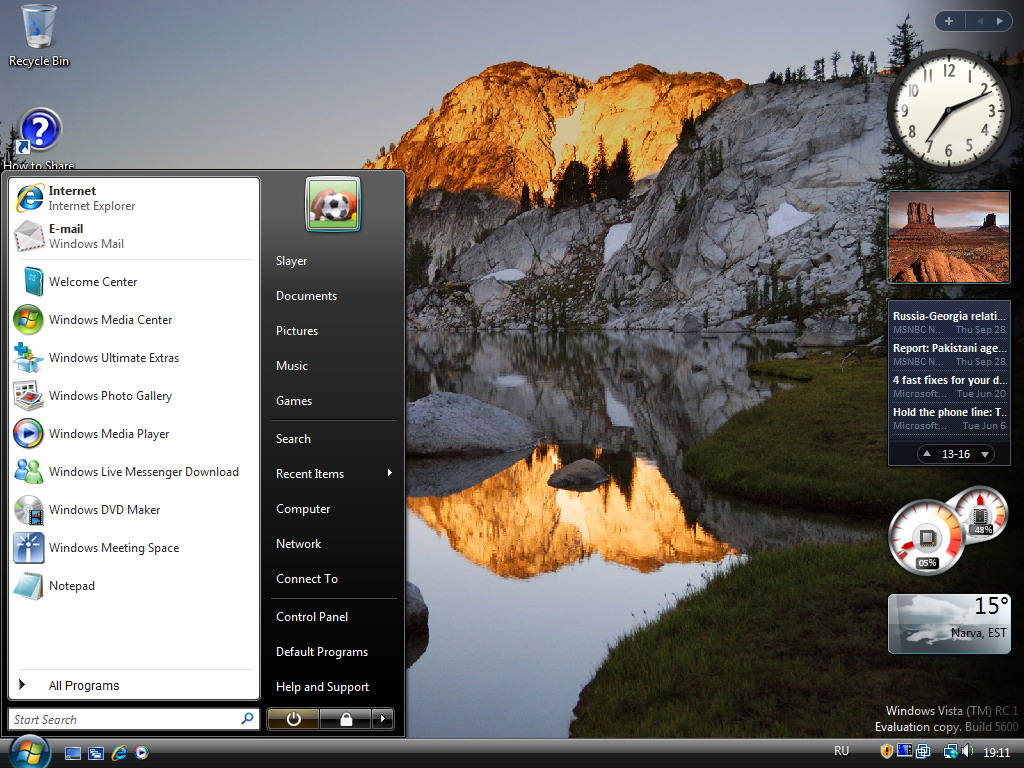Click the lock button in Start menu
Image resolution: width=1024 pixels, height=768 pixels.
(345, 719)
